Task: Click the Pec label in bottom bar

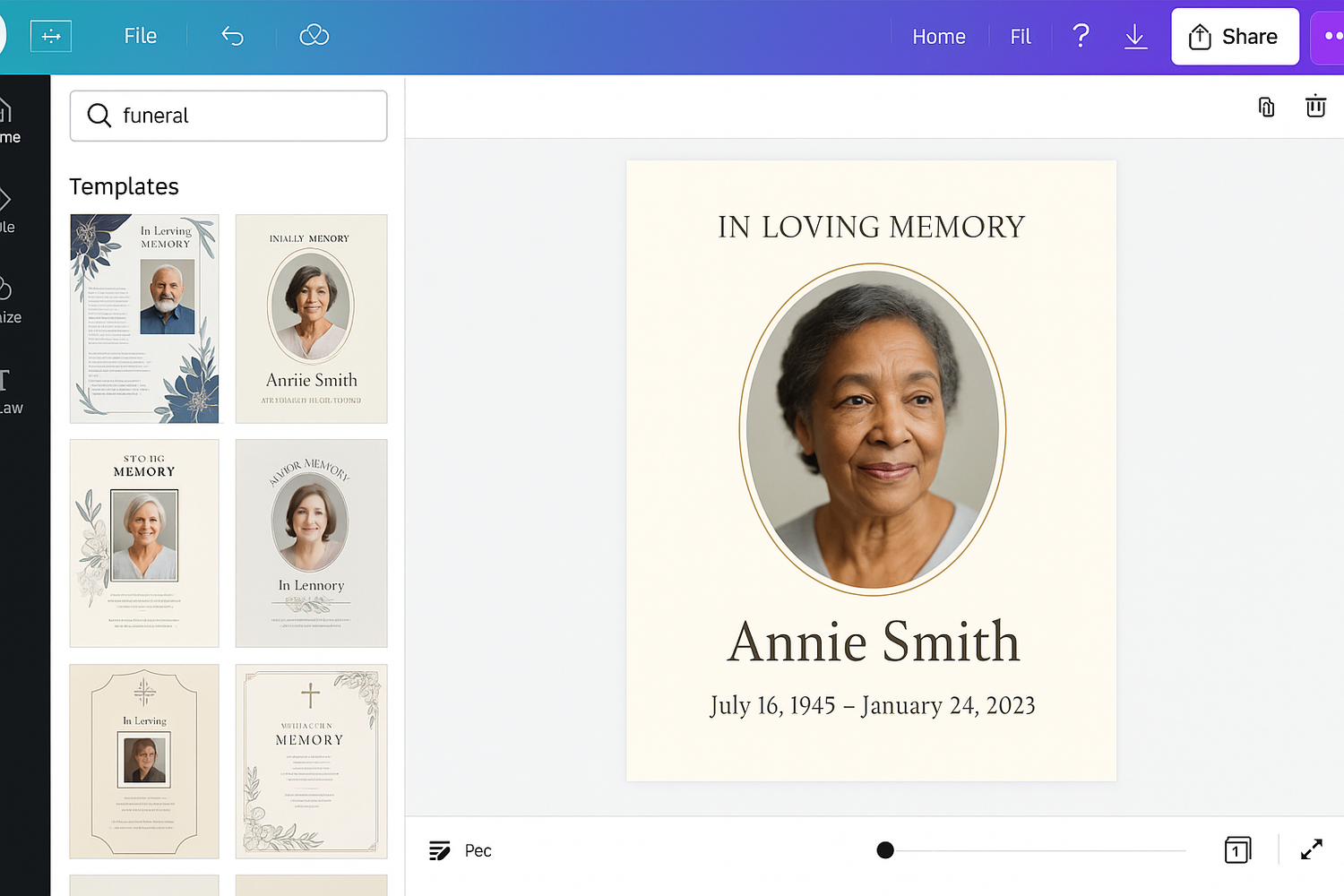Action: tap(478, 850)
